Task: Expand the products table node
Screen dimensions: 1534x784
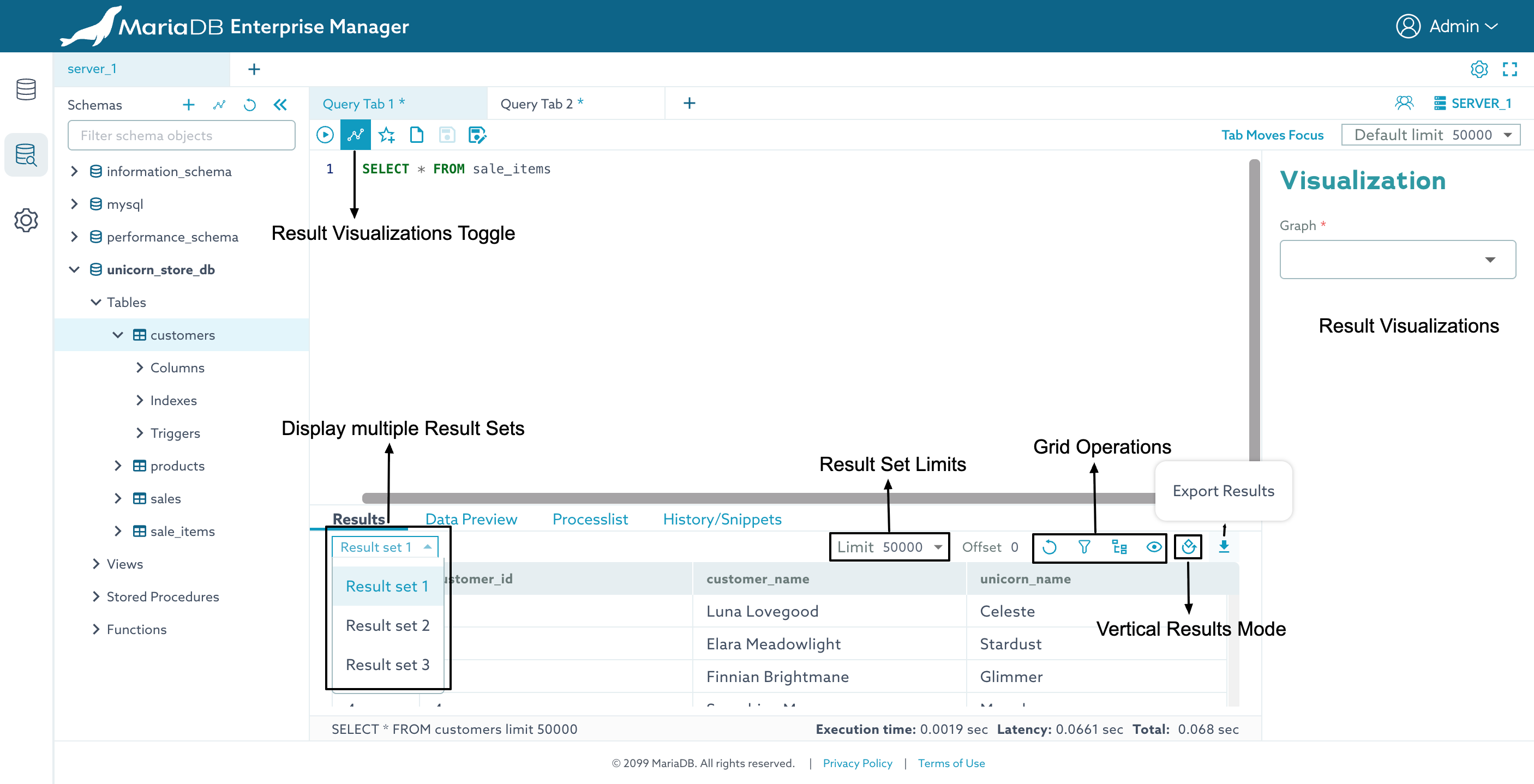Action: point(118,466)
